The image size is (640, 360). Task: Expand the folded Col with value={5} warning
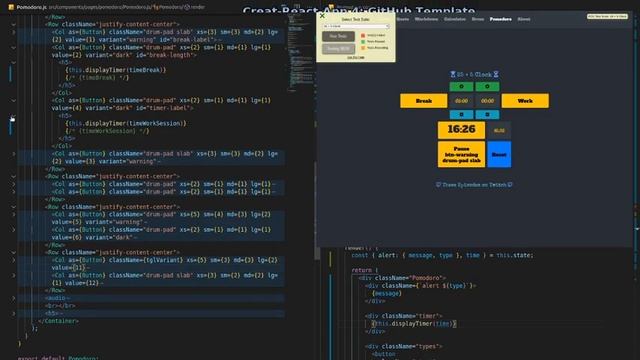pyautogui.click(x=13, y=215)
